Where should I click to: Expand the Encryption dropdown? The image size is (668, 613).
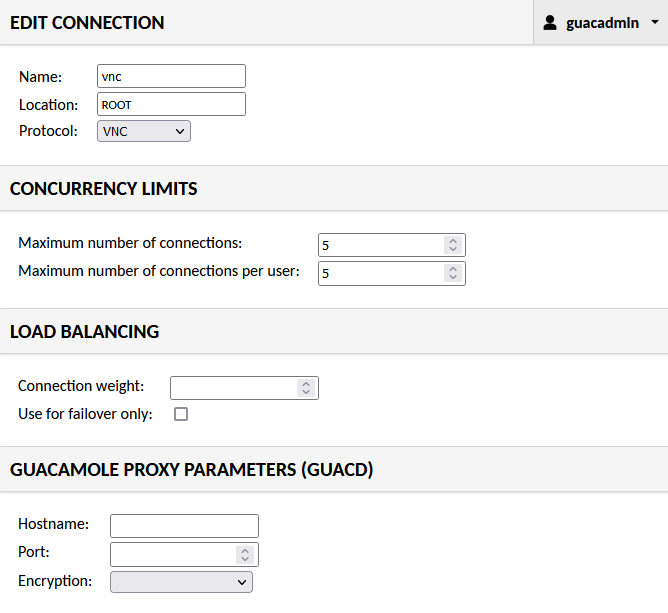(181, 582)
